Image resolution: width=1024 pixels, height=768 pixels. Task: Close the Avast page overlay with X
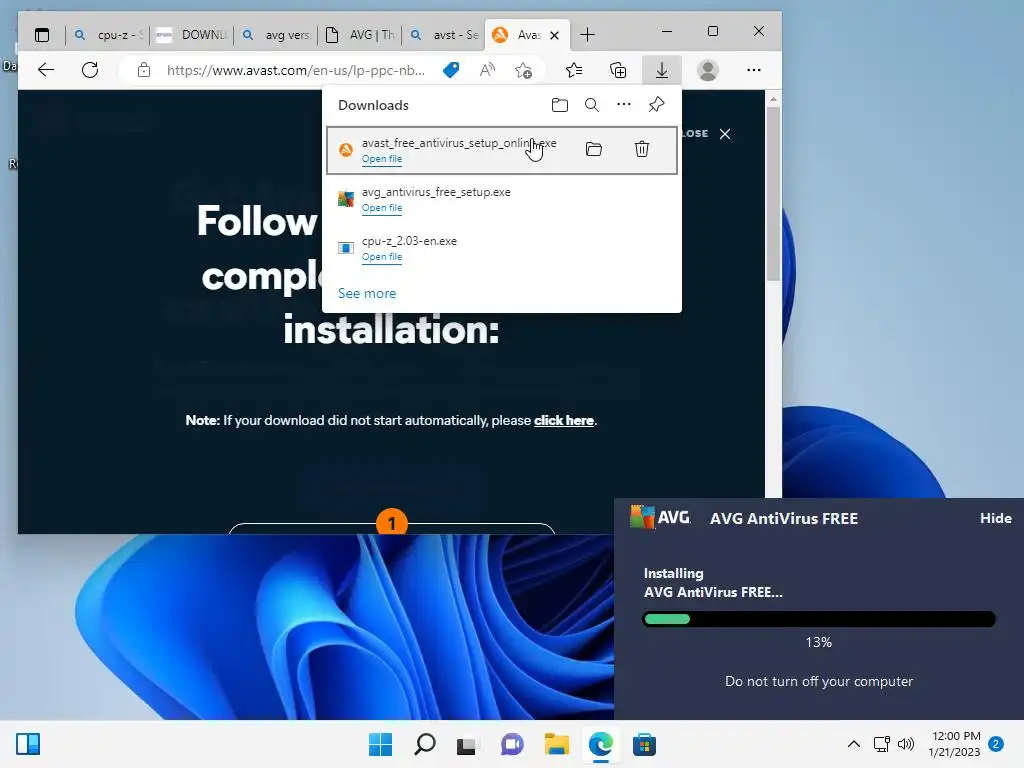pos(725,134)
